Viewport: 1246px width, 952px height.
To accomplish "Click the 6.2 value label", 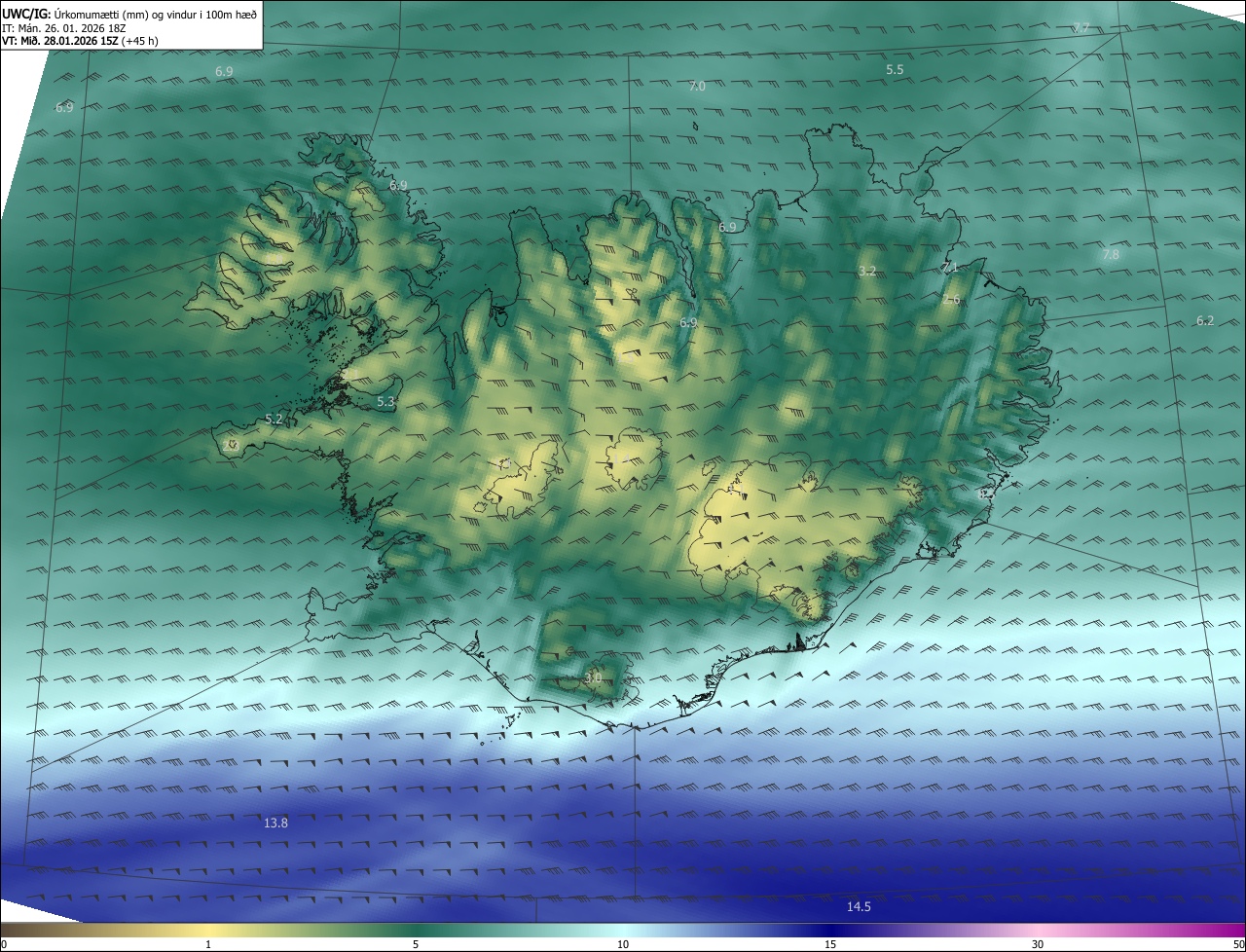I will [x=1205, y=321].
